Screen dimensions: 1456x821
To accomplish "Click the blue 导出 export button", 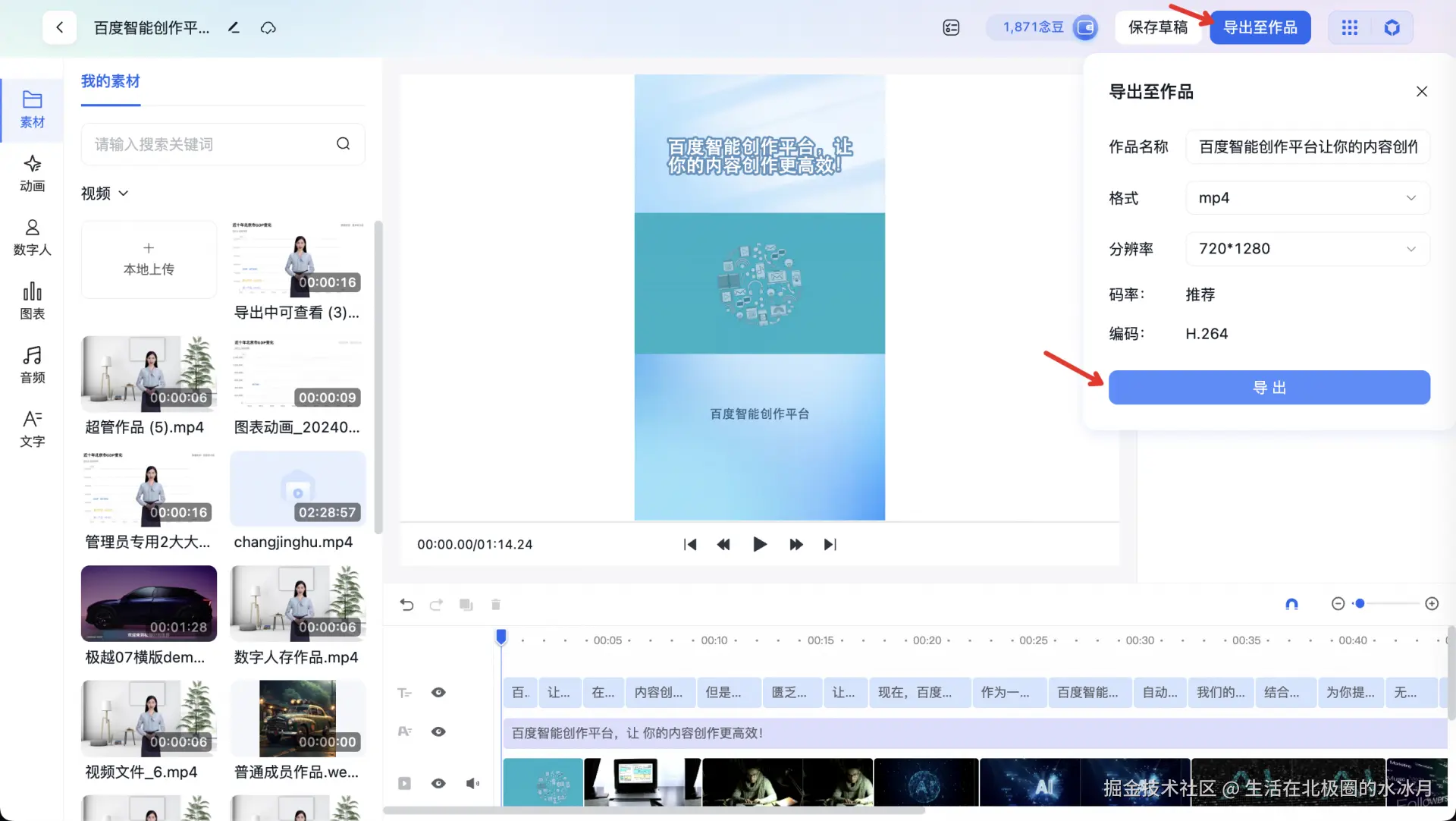I will tap(1269, 388).
